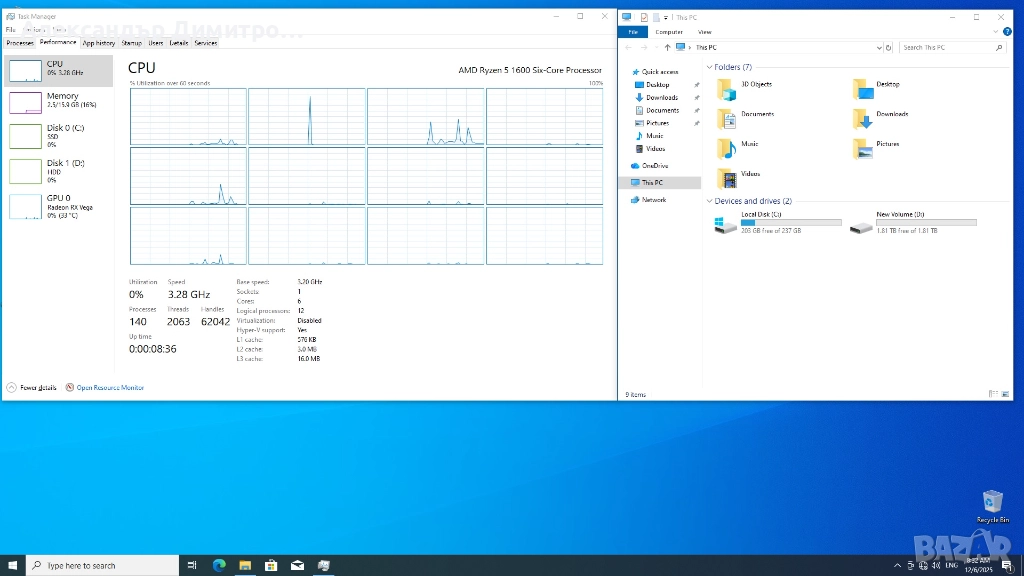Viewport: 1024px width, 576px height.
Task: Collapse the Folders (7) group
Action: coord(710,67)
